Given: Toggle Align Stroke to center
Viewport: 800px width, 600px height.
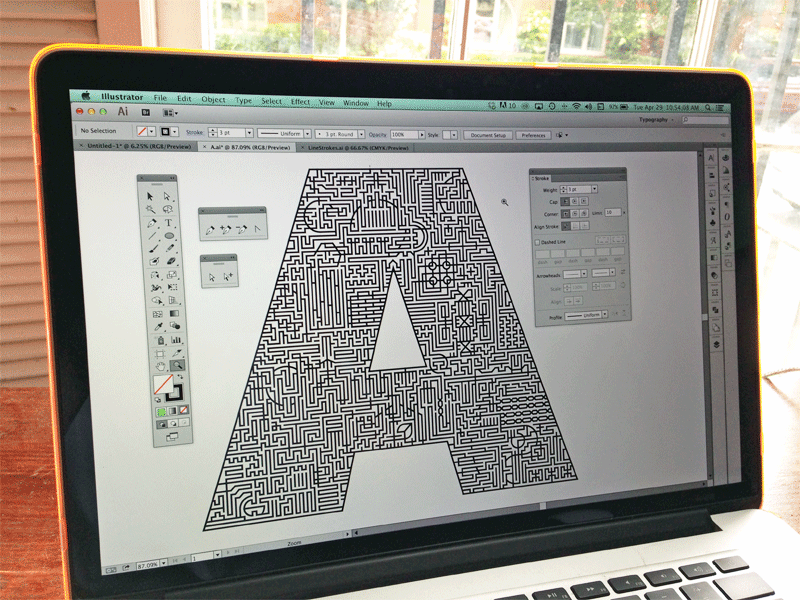Looking at the screenshot, I should (x=566, y=225).
